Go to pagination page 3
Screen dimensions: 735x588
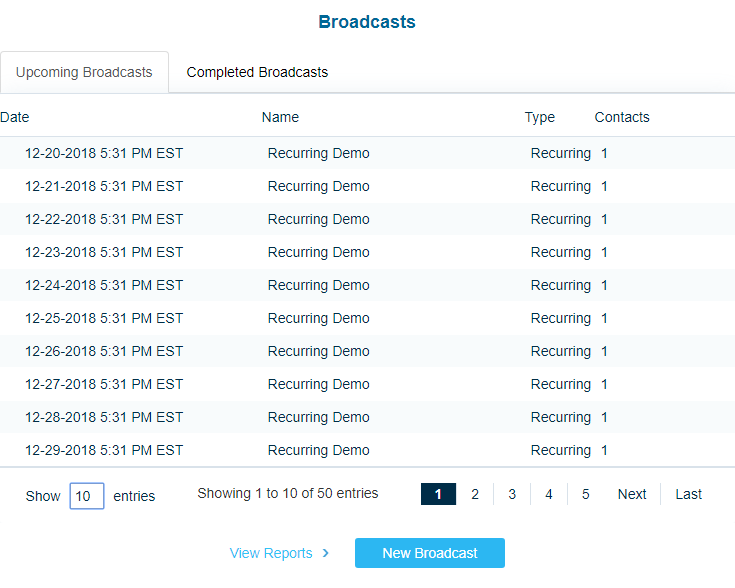(x=512, y=494)
